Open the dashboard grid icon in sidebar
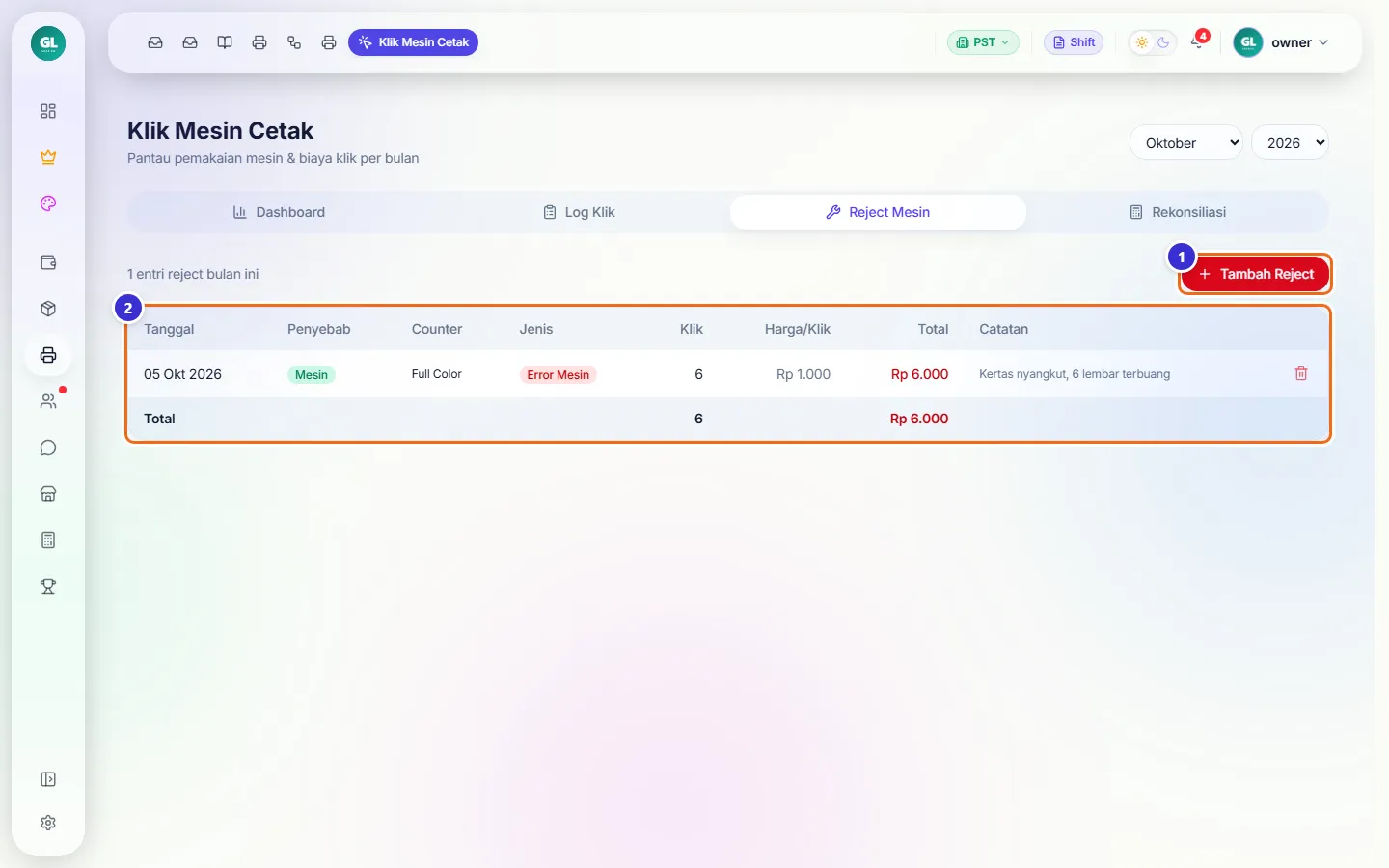The image size is (1389, 868). coord(48,111)
